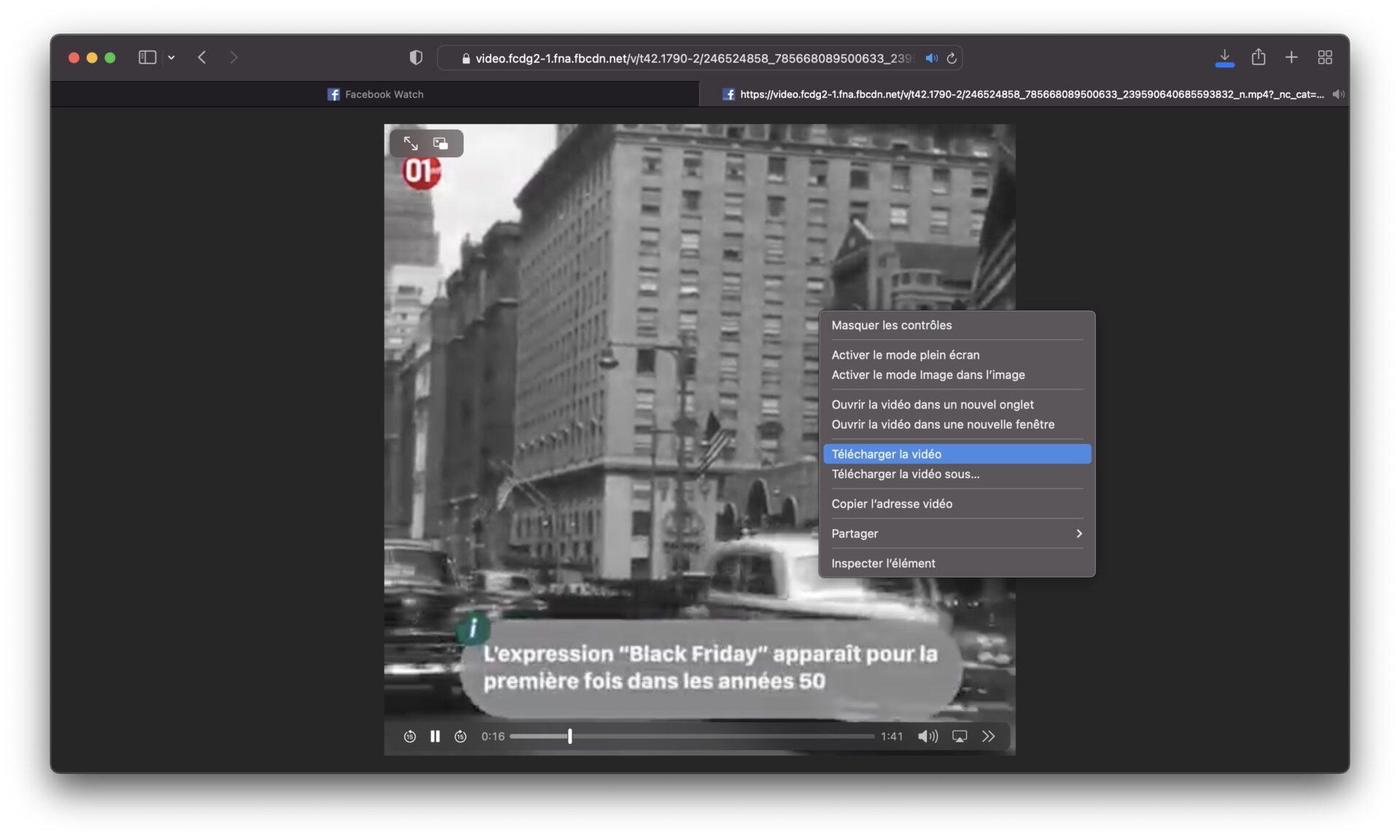Viewport: 1400px width, 840px height.
Task: Mute tab audio in address bar
Action: click(931, 58)
